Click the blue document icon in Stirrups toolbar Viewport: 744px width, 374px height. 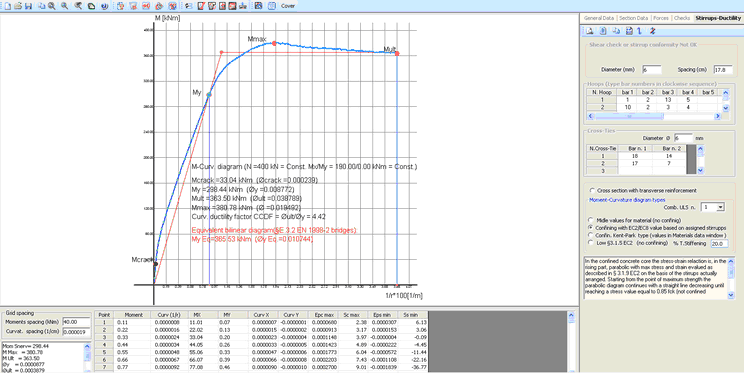click(x=603, y=31)
